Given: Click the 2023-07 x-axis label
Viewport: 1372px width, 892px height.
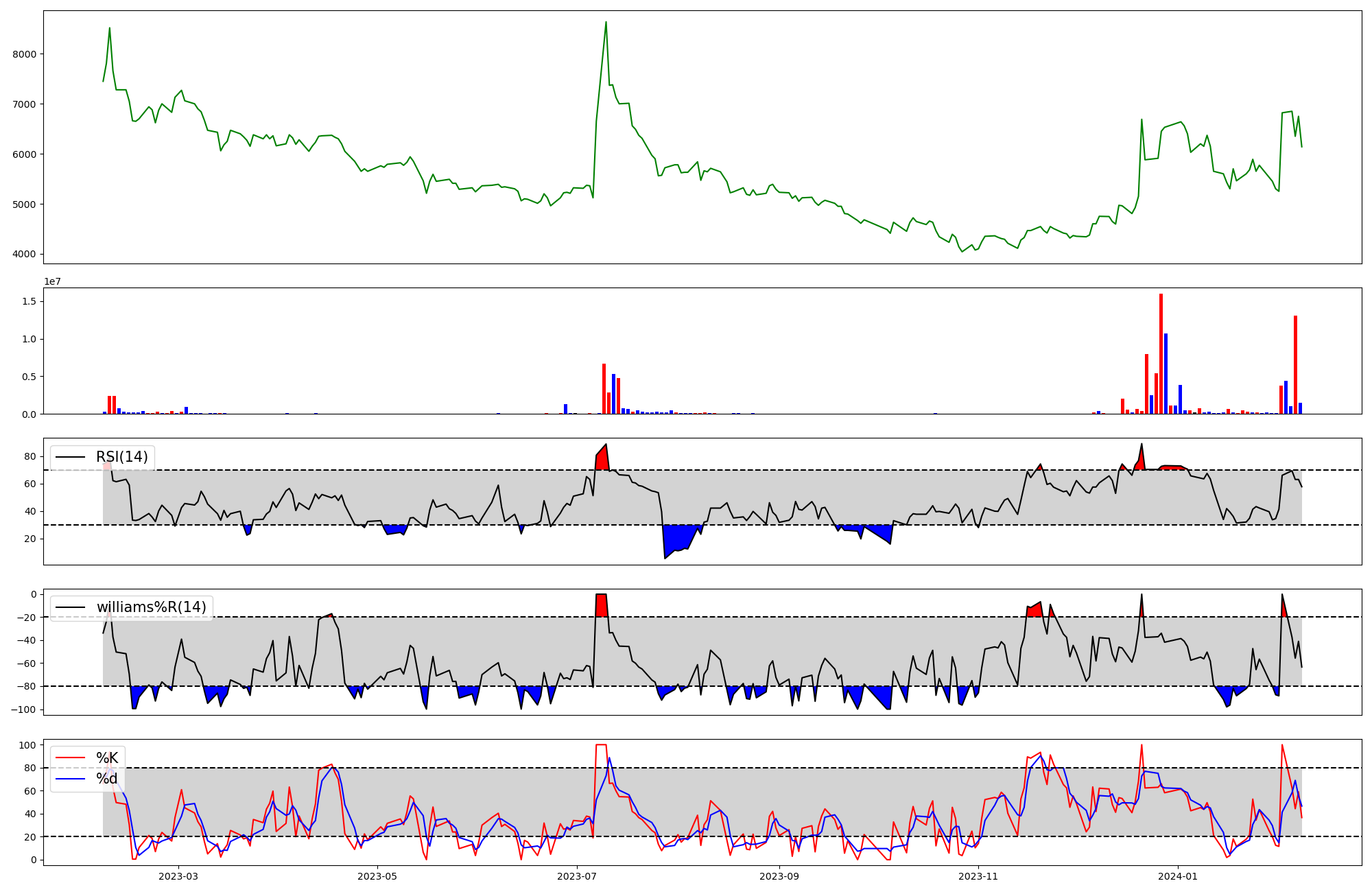Looking at the screenshot, I should click(576, 876).
